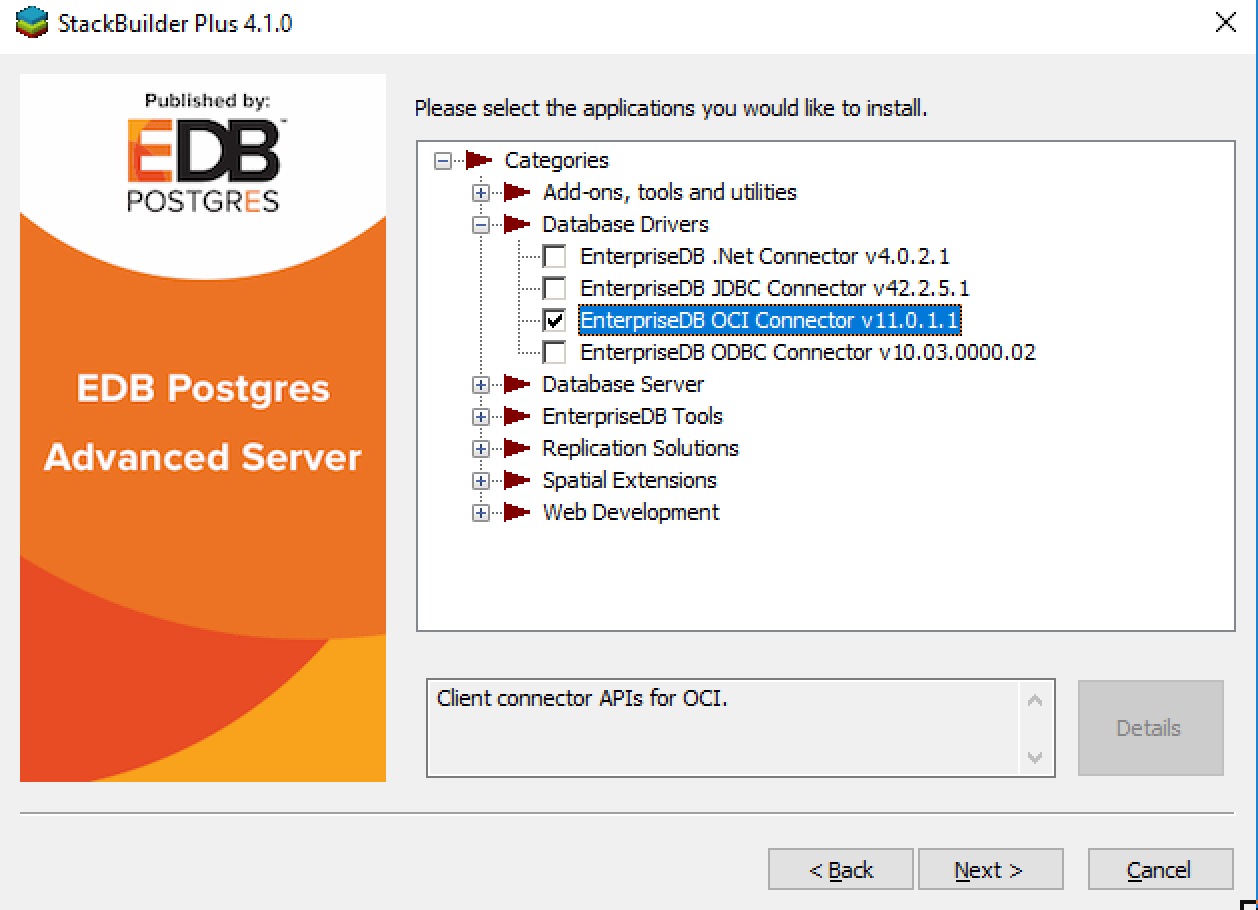Click the arrow icon beside Spatial Extensions
Screen dimensions: 1258x910
click(x=517, y=480)
